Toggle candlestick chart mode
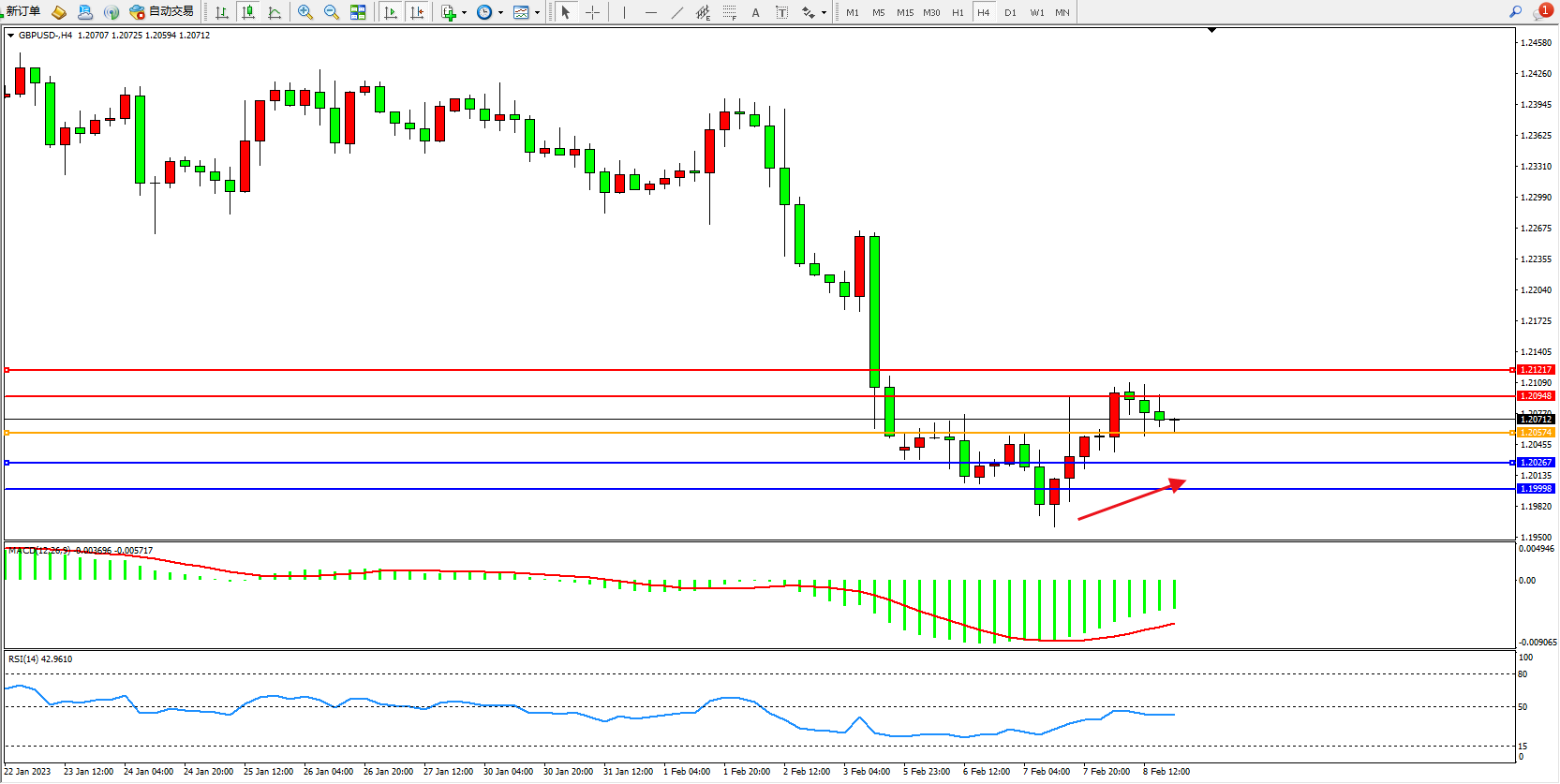Image resolution: width=1560 pixels, height=784 pixels. pyautogui.click(x=247, y=12)
